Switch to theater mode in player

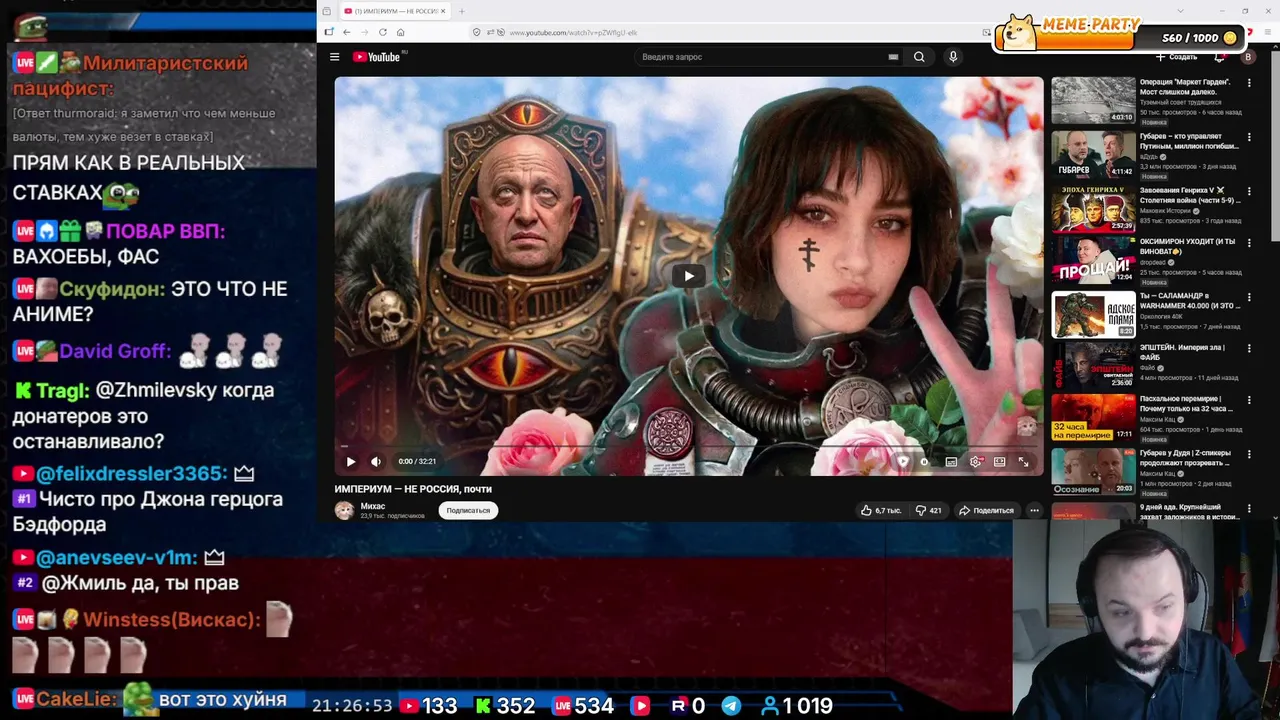999,461
